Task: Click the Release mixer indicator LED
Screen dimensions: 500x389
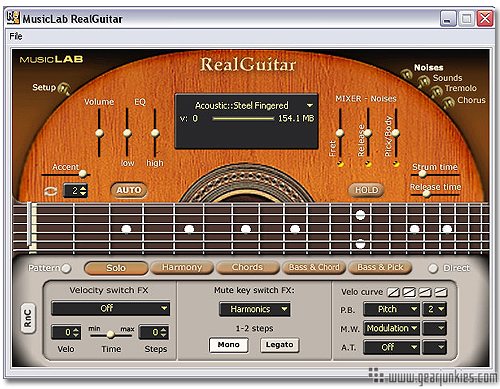Action: pyautogui.click(x=368, y=164)
